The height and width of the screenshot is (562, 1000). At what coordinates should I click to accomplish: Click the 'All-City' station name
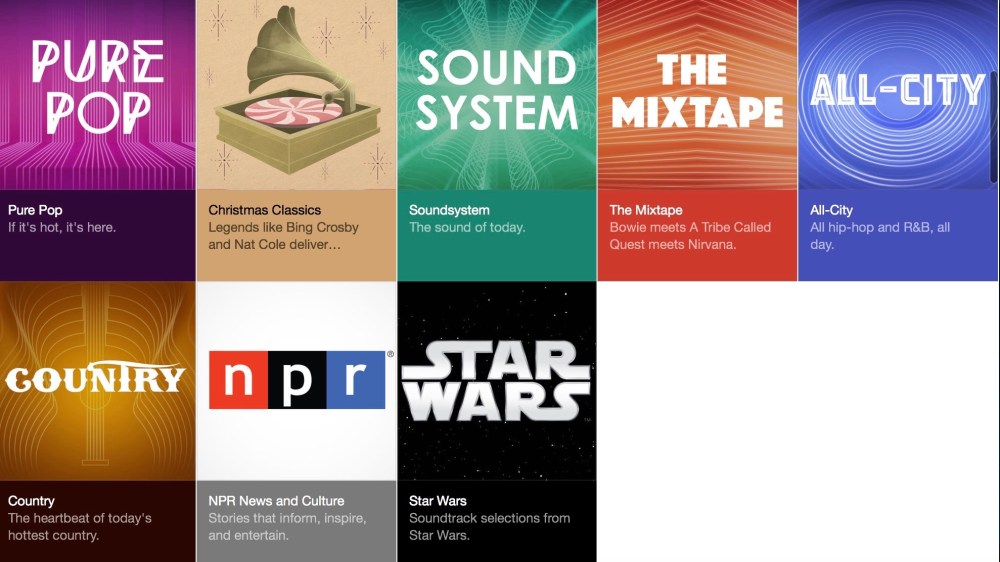click(x=831, y=210)
